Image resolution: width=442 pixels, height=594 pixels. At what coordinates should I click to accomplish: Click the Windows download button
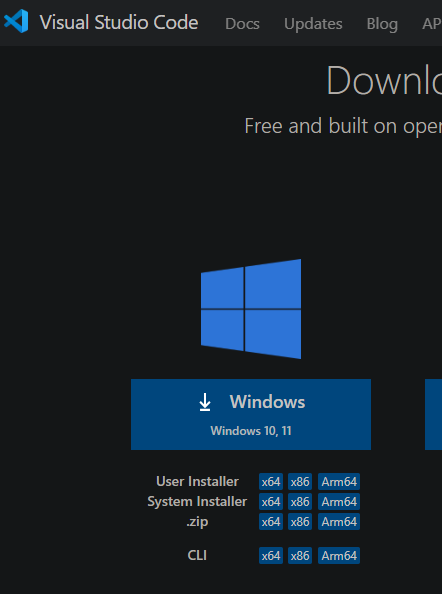pos(251,414)
